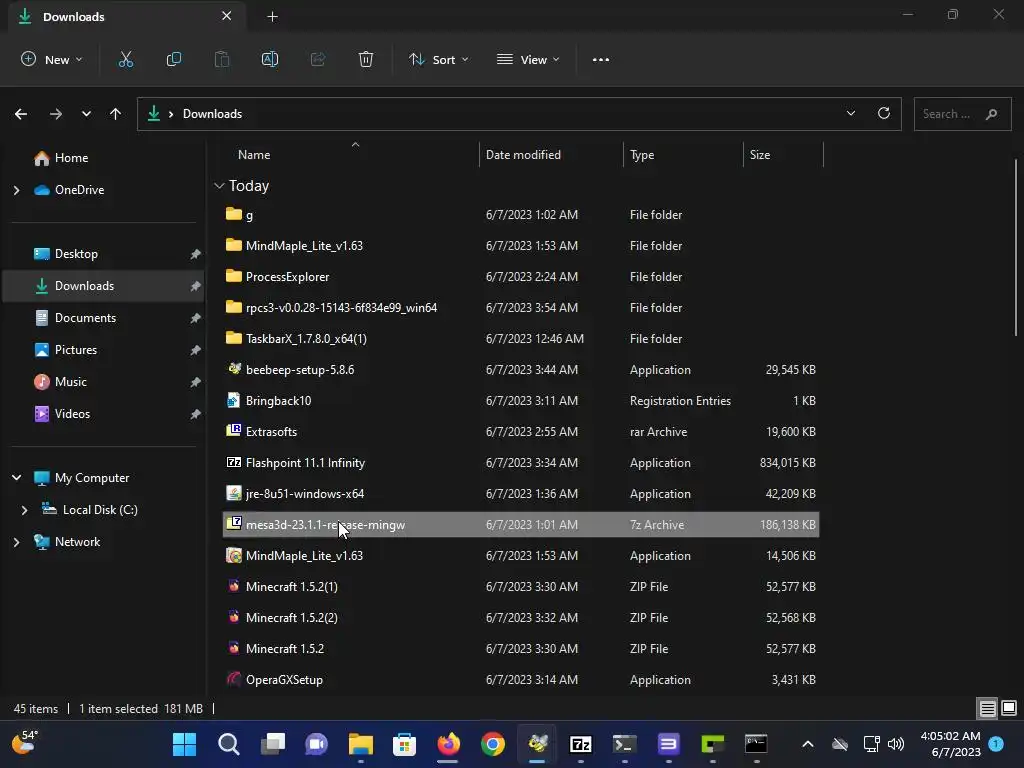Open Pictures in navigation pane
Viewport: 1024px width, 768px height.
(x=76, y=350)
